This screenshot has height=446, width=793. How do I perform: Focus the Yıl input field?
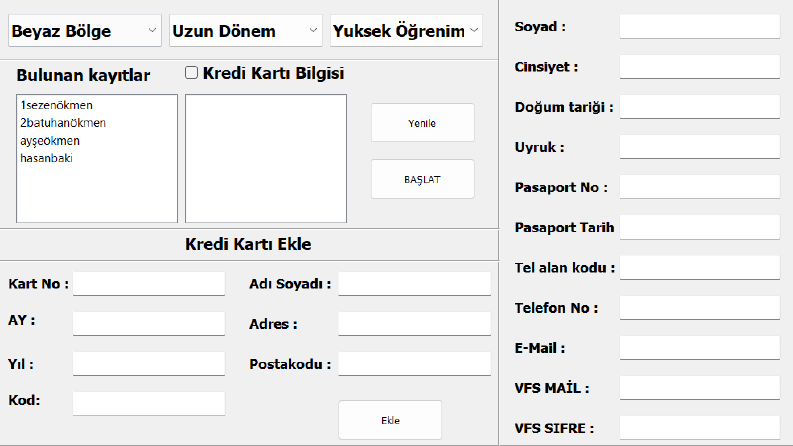(x=149, y=364)
